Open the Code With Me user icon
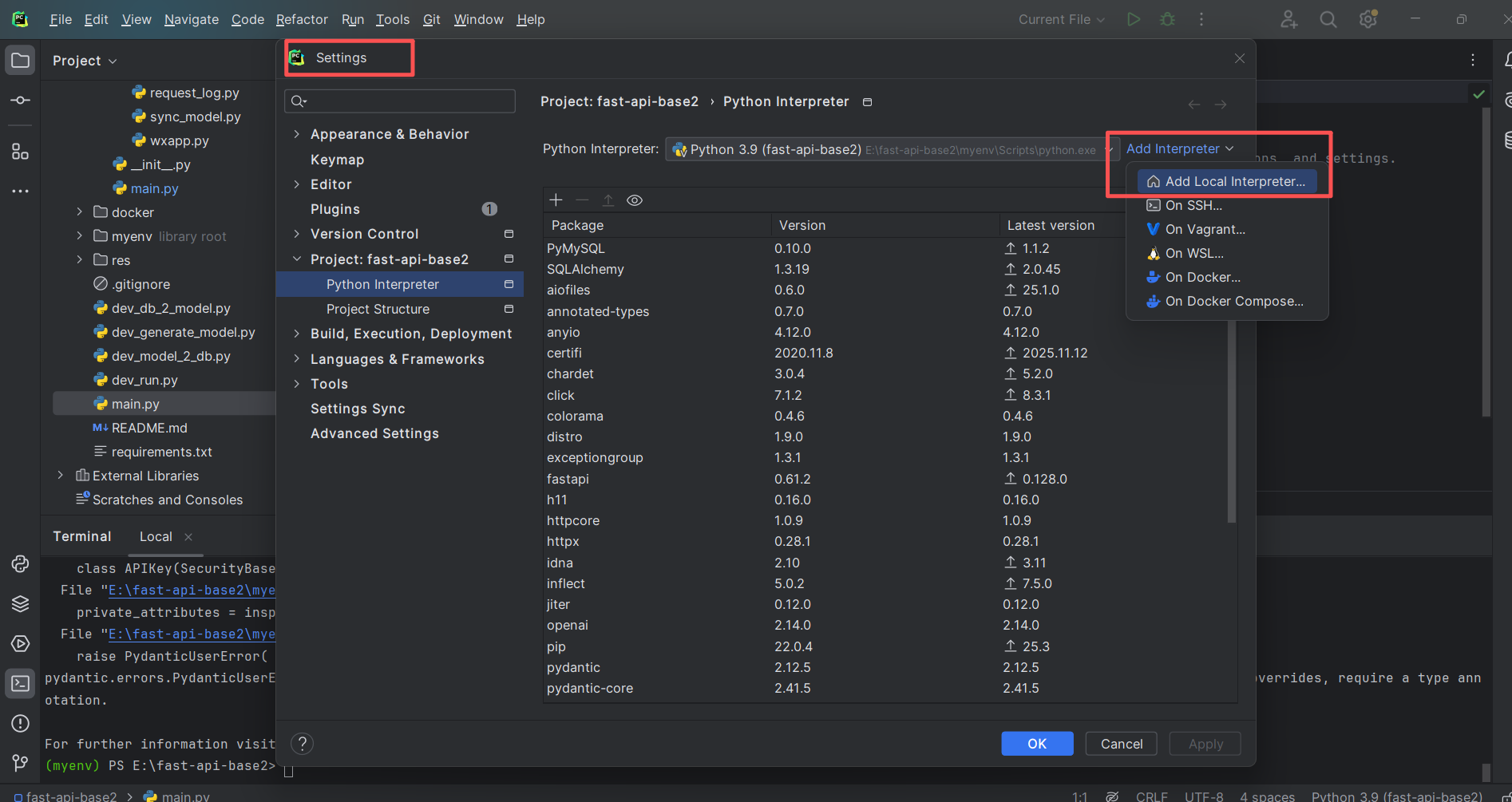The image size is (1512, 802). 1289,19
